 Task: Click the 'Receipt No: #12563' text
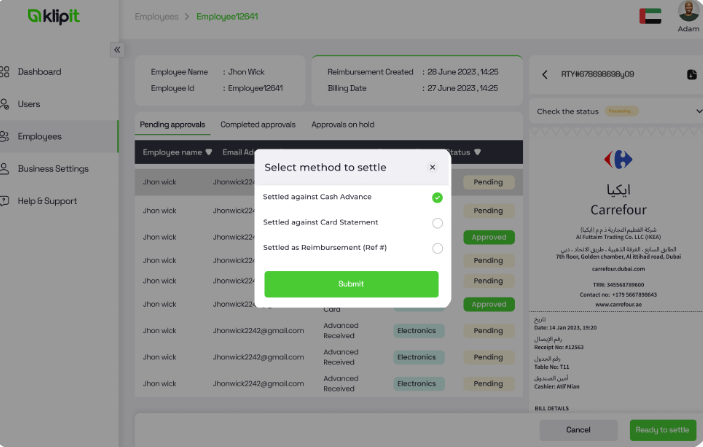pos(559,347)
